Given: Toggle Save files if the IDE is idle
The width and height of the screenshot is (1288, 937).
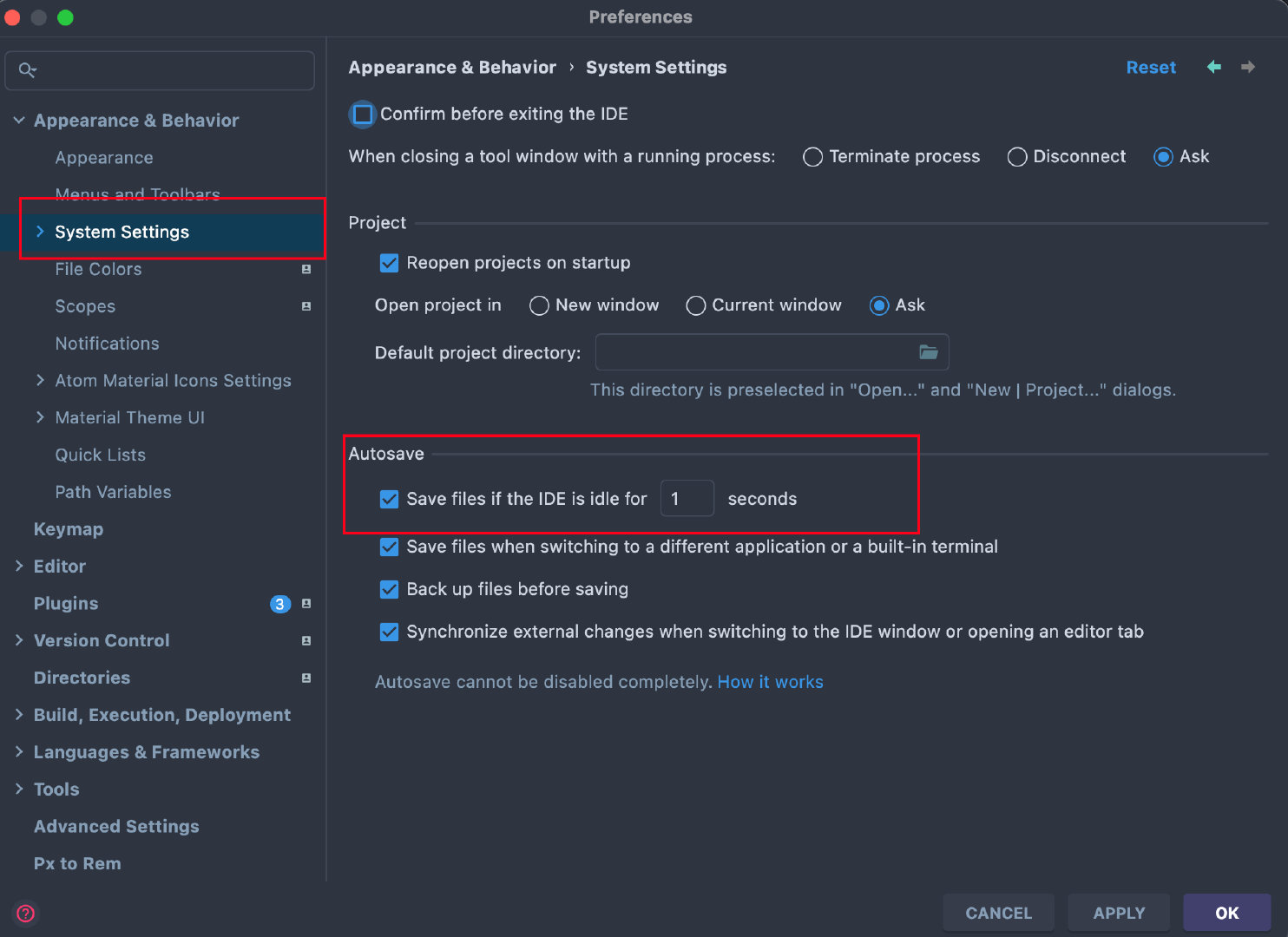Looking at the screenshot, I should click(390, 499).
